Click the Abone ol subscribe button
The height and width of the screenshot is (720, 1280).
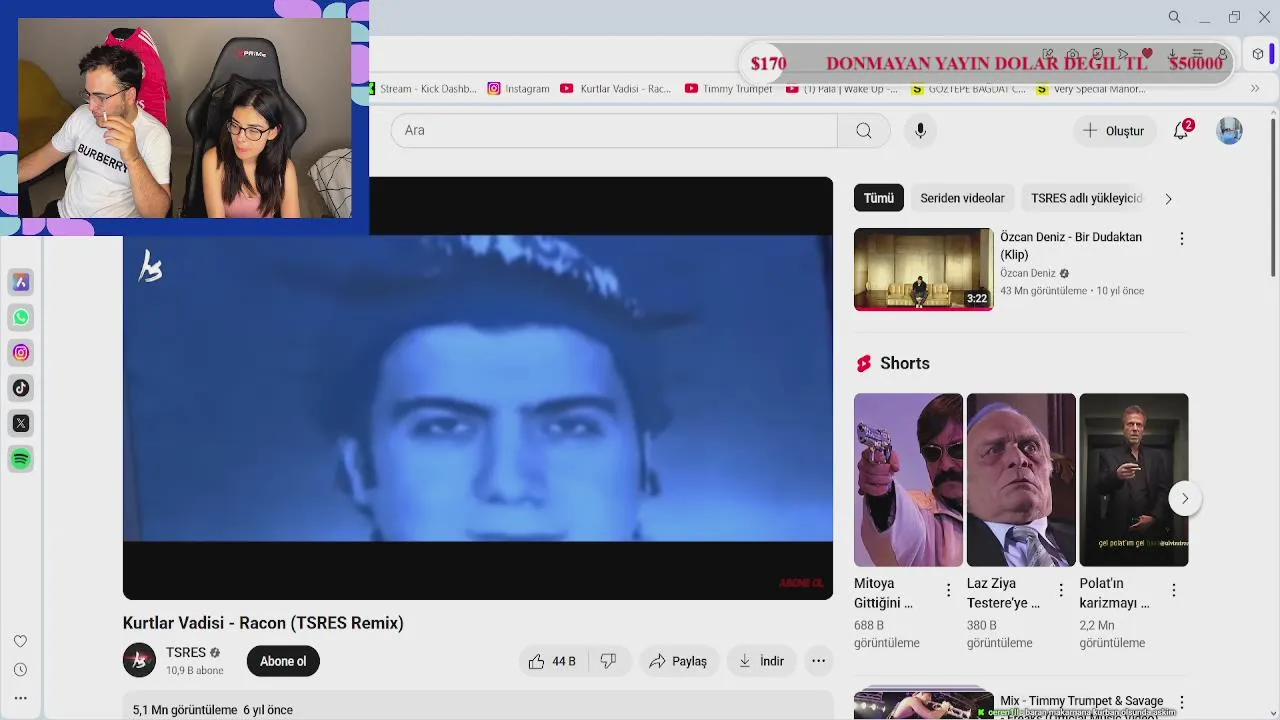(283, 661)
